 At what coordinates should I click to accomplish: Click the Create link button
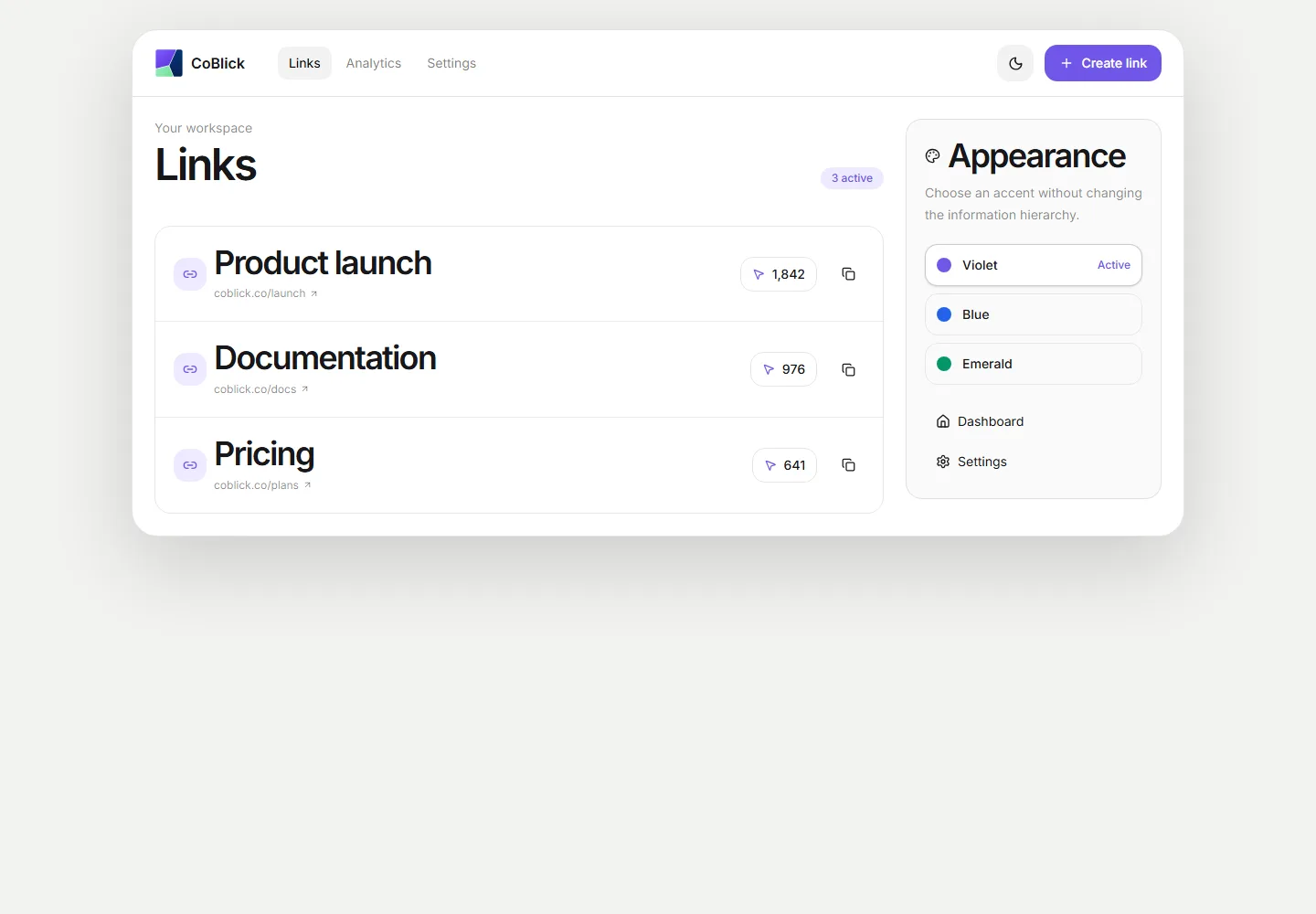pos(1103,63)
